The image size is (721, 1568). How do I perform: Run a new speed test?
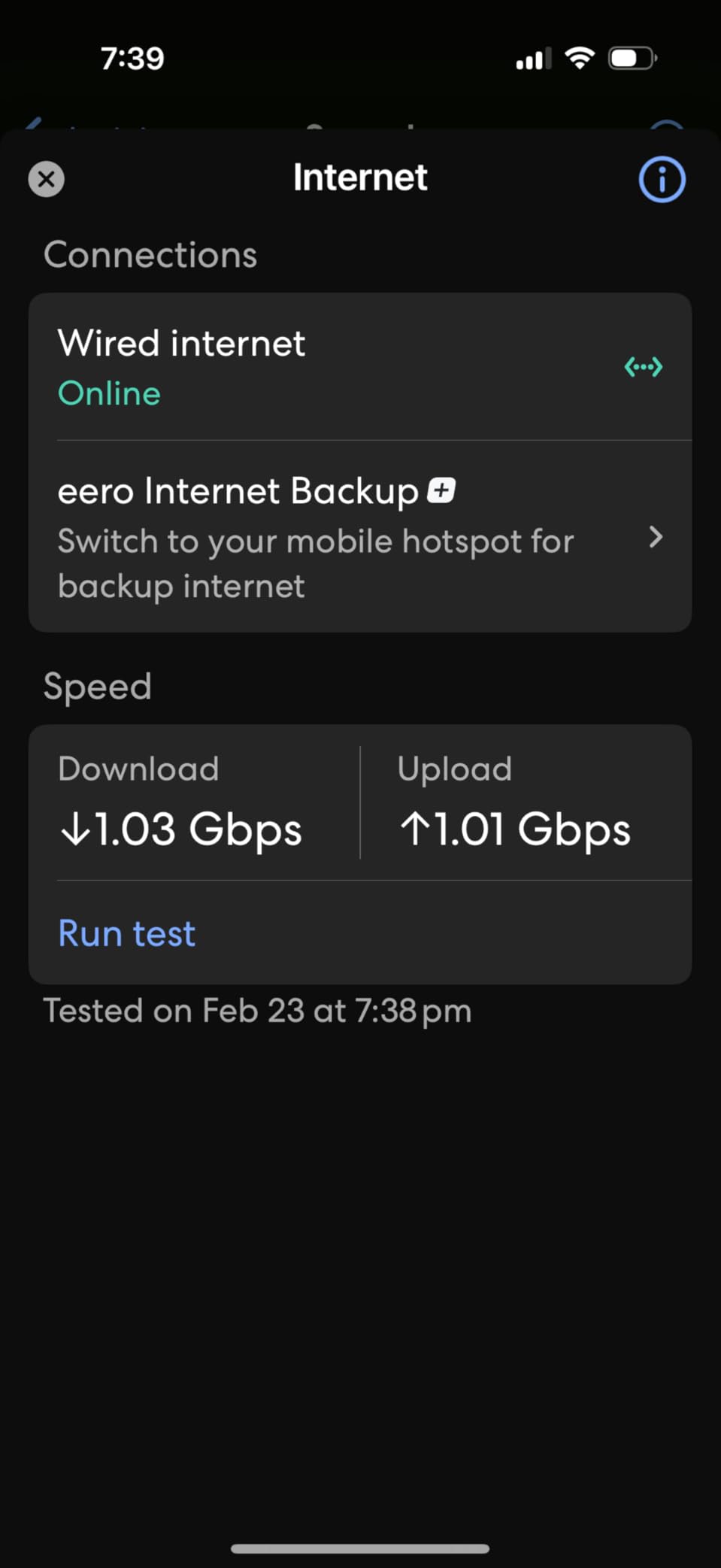point(127,933)
